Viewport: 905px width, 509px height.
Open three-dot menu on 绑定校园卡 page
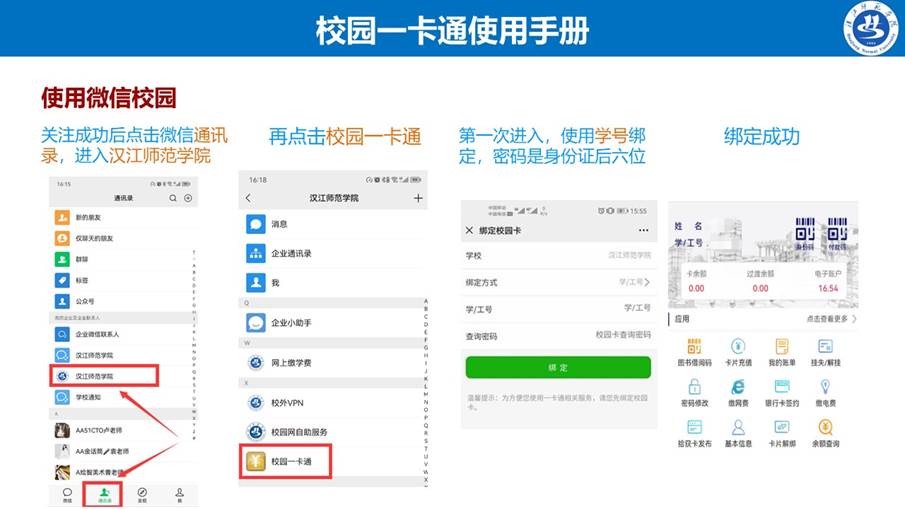point(644,230)
